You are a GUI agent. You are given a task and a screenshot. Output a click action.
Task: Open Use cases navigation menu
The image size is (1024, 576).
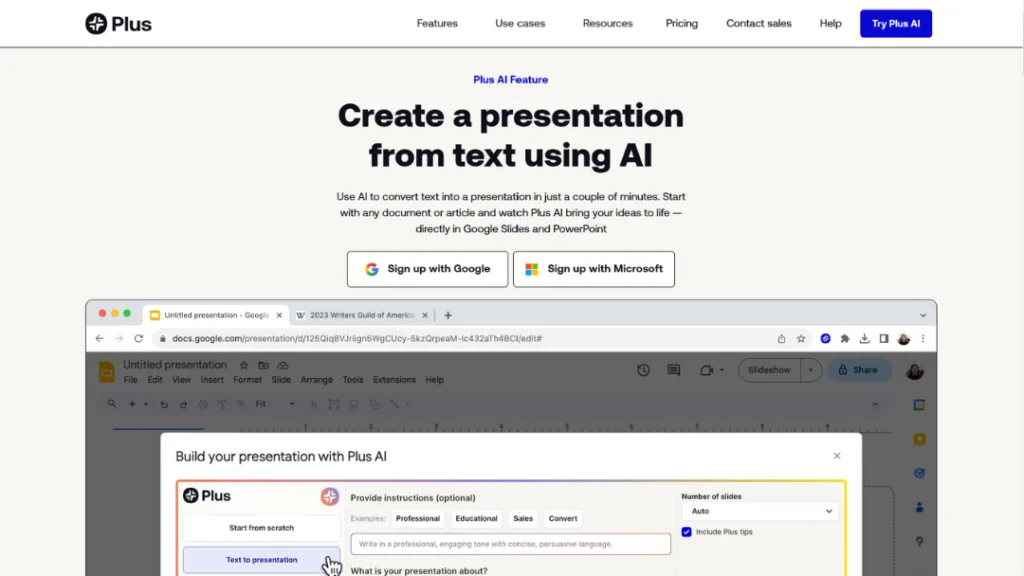(x=520, y=24)
